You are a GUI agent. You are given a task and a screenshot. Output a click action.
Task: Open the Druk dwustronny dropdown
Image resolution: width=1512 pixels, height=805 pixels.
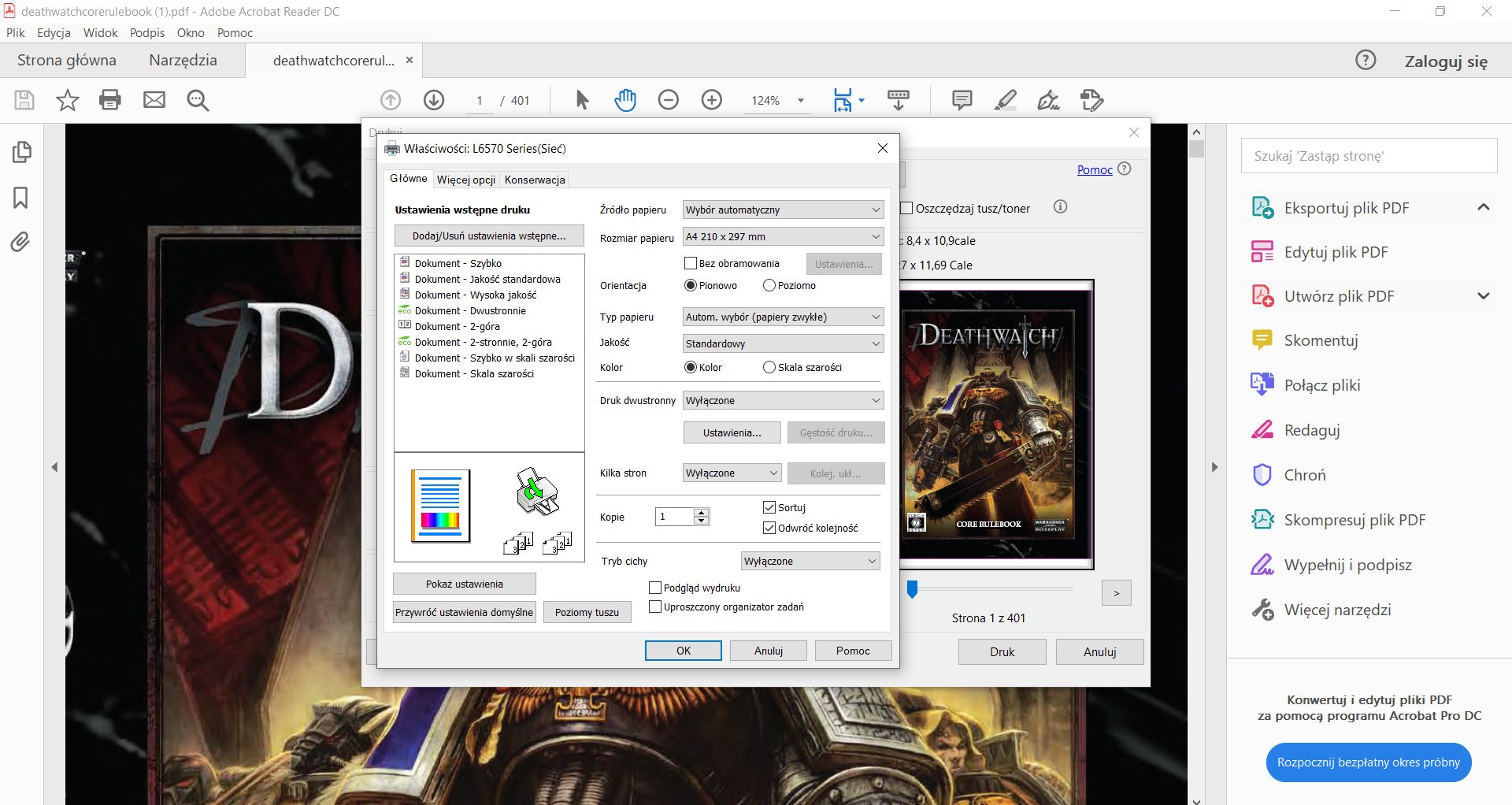(783, 401)
